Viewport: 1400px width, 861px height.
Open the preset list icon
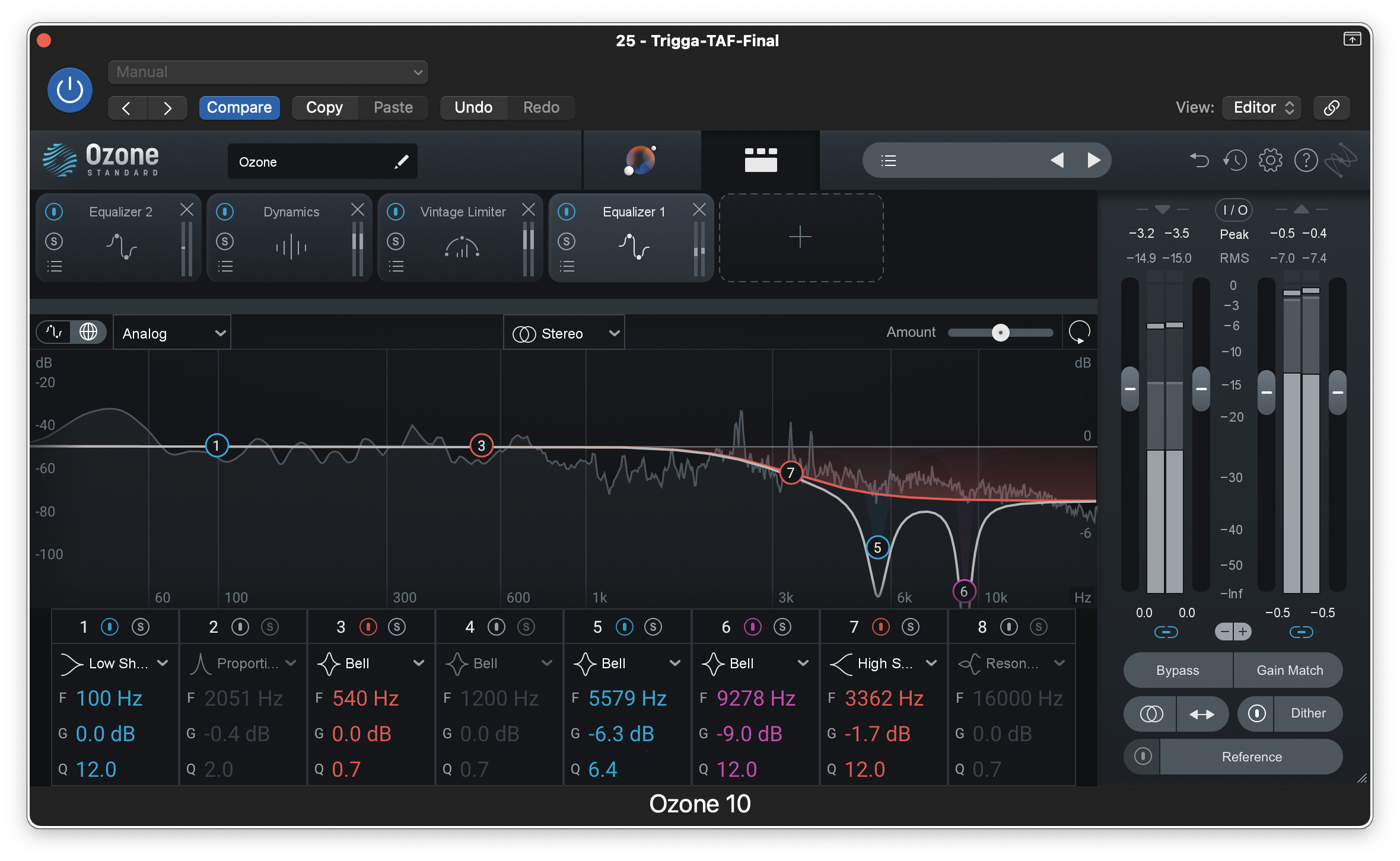(888, 160)
